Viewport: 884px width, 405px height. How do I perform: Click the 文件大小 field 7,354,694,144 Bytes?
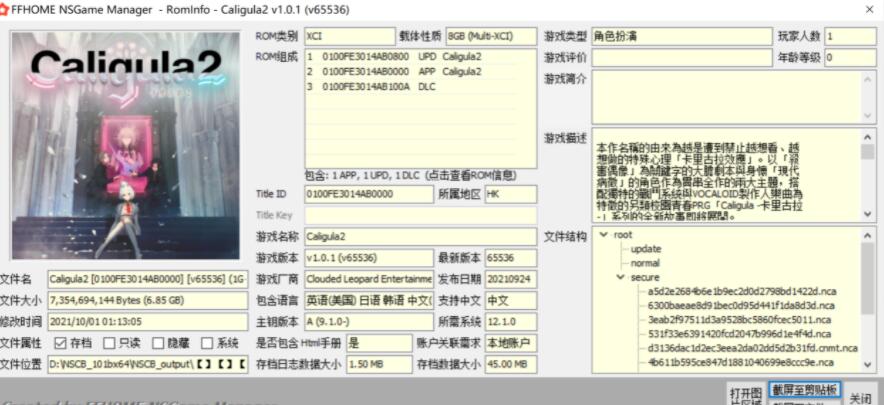point(148,300)
